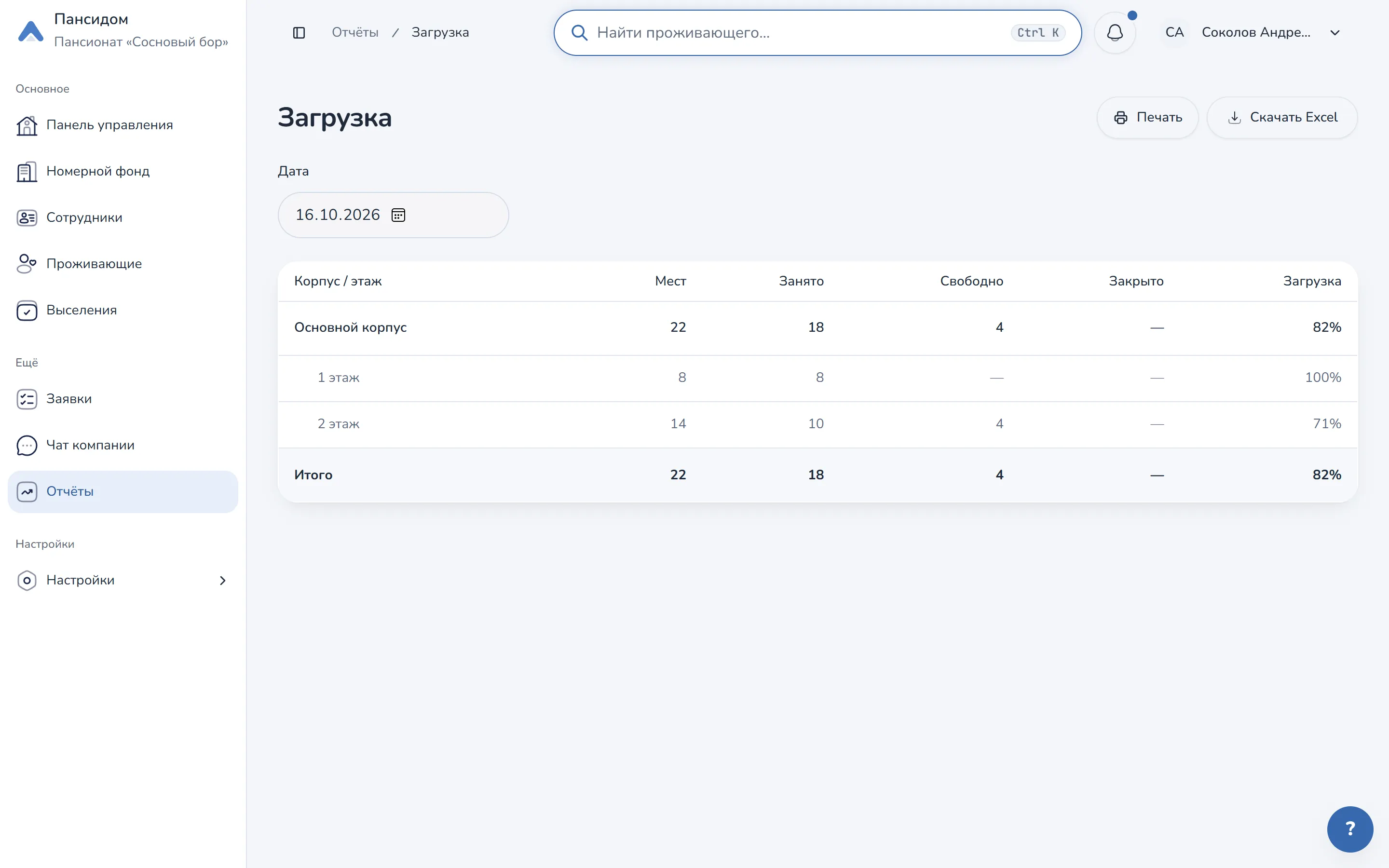This screenshot has height=868, width=1389.
Task: Open Сотрудники page
Action: pos(123,217)
